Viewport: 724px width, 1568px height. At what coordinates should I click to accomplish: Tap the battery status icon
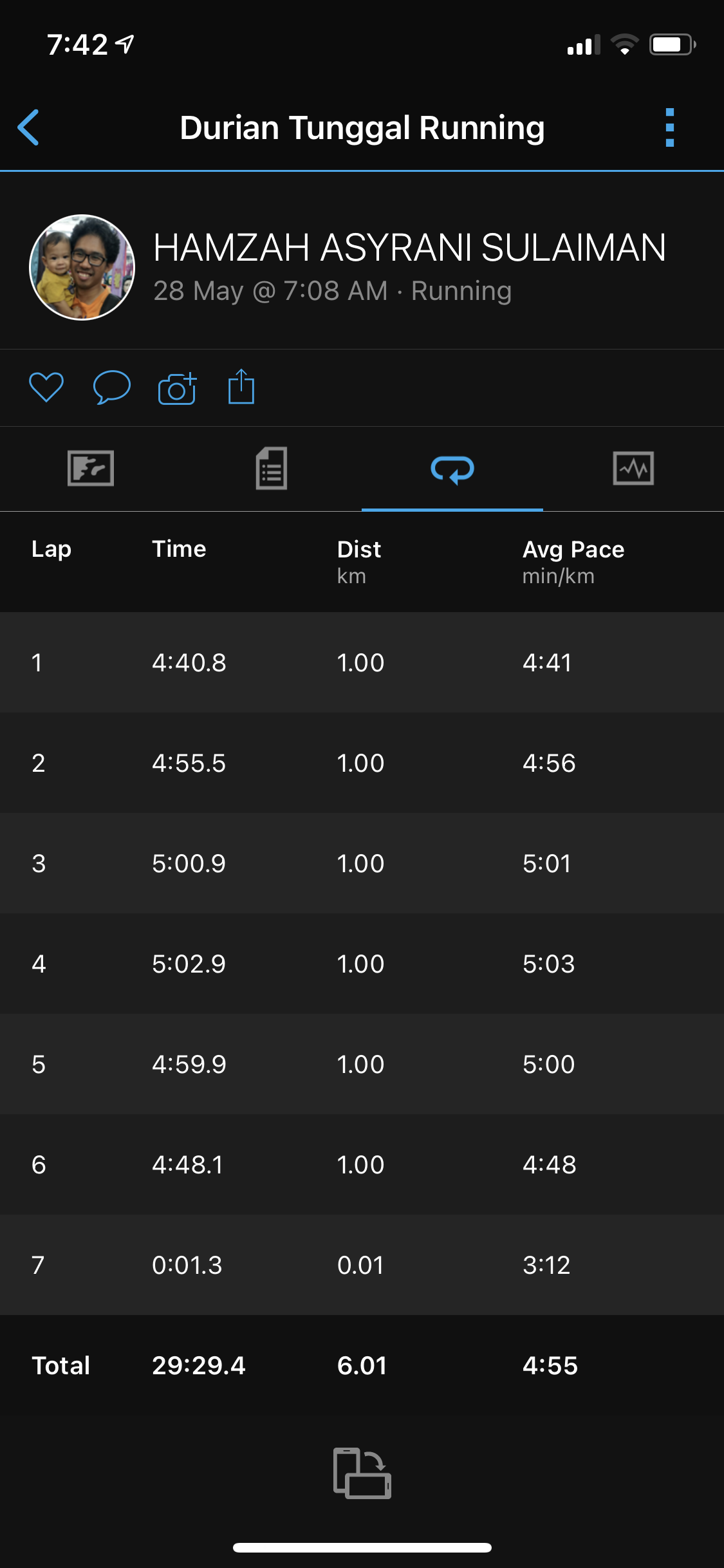coord(672,44)
